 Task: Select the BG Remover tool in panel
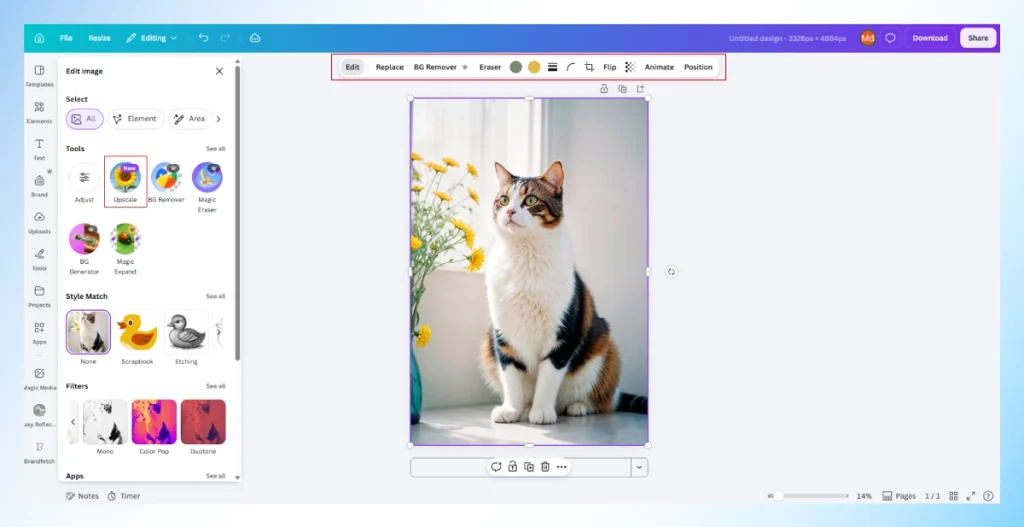(166, 182)
